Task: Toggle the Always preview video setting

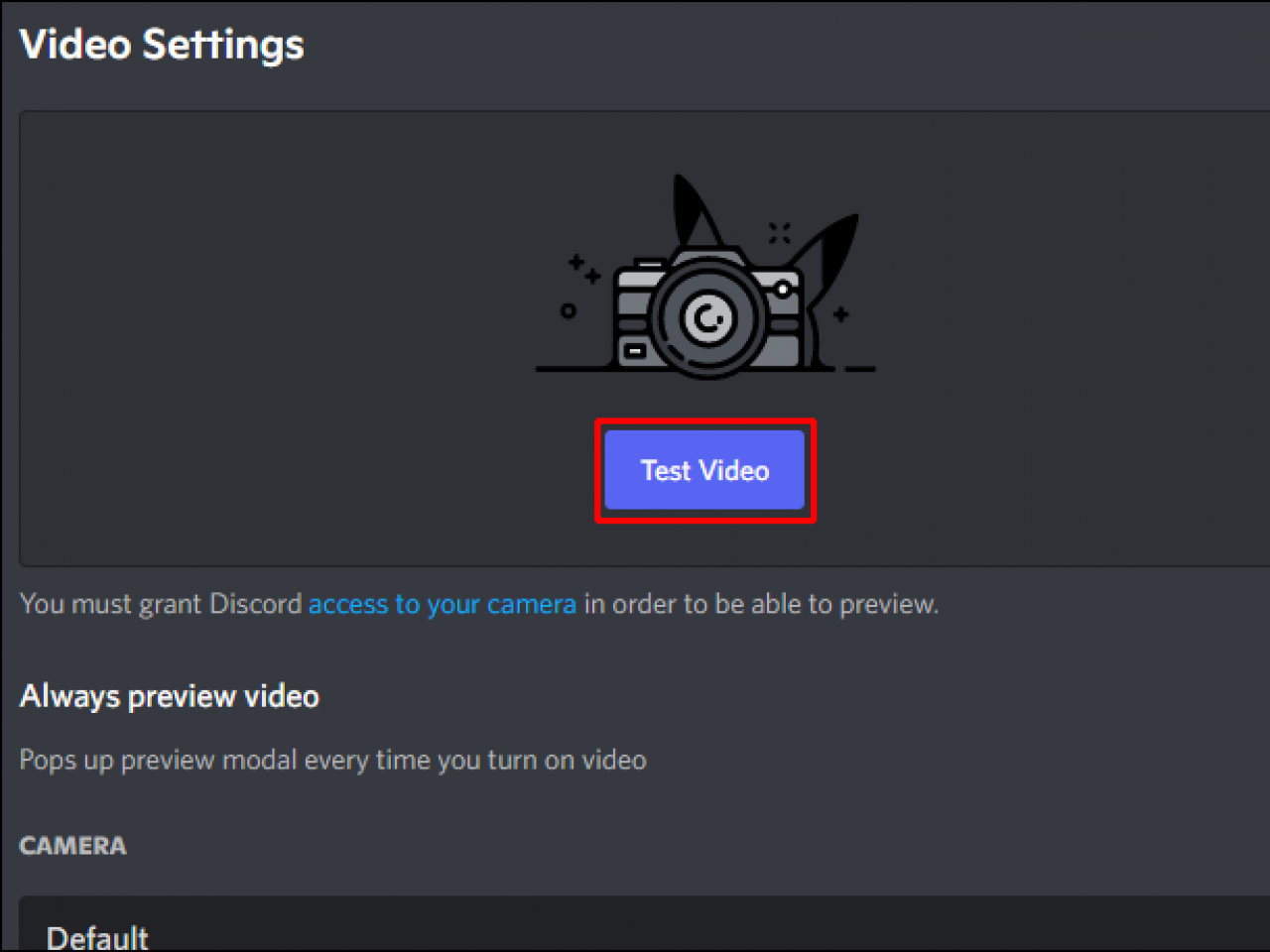Action: [x=169, y=695]
